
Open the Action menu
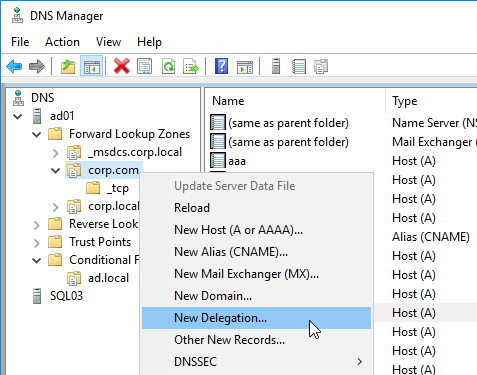62,42
